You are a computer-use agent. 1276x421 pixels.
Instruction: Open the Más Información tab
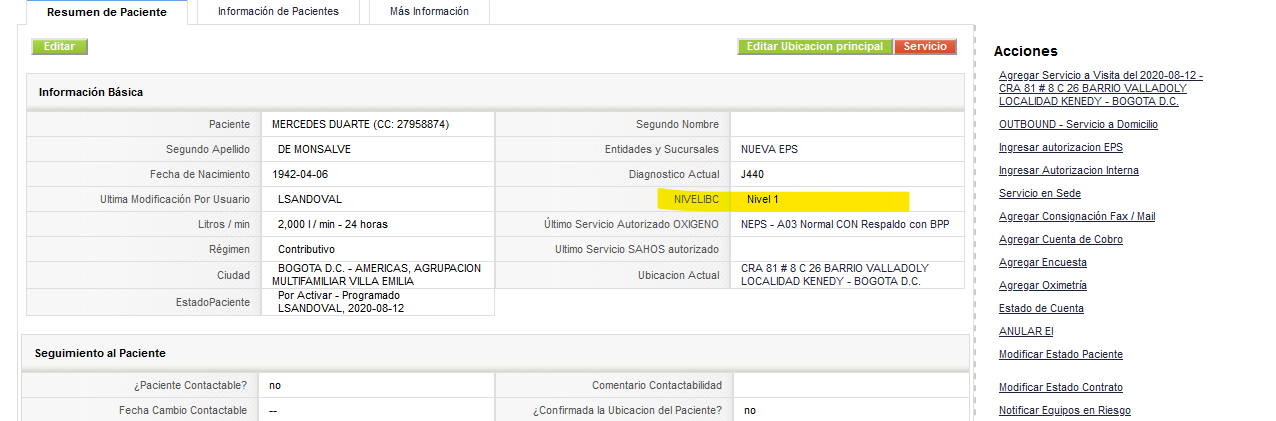[x=429, y=12]
